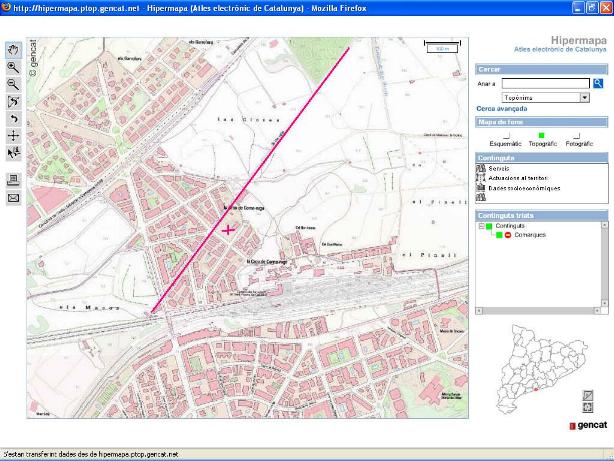Click inside the Anar a search field

pyautogui.click(x=545, y=83)
